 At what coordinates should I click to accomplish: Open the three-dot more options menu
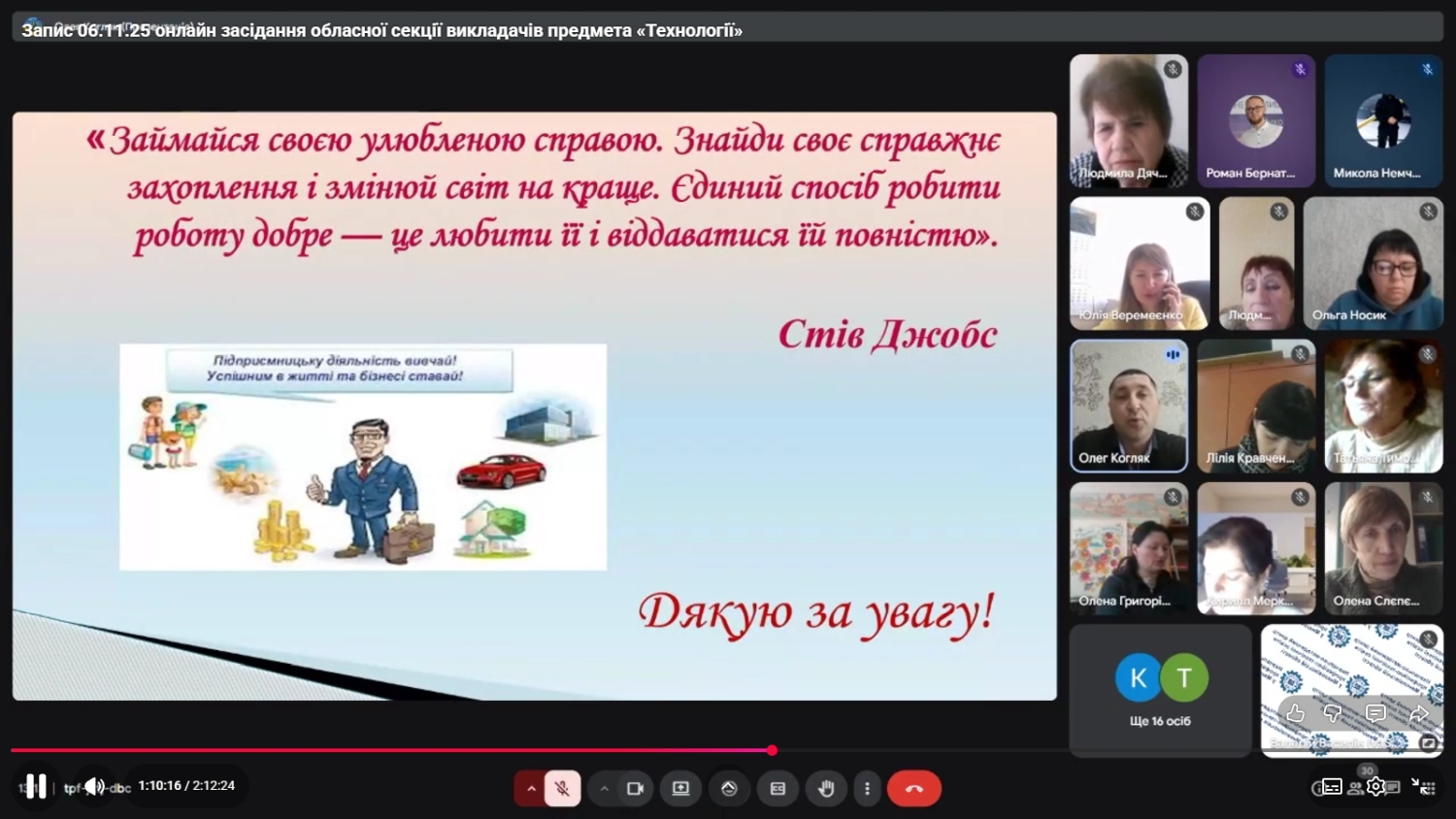pyautogui.click(x=867, y=789)
